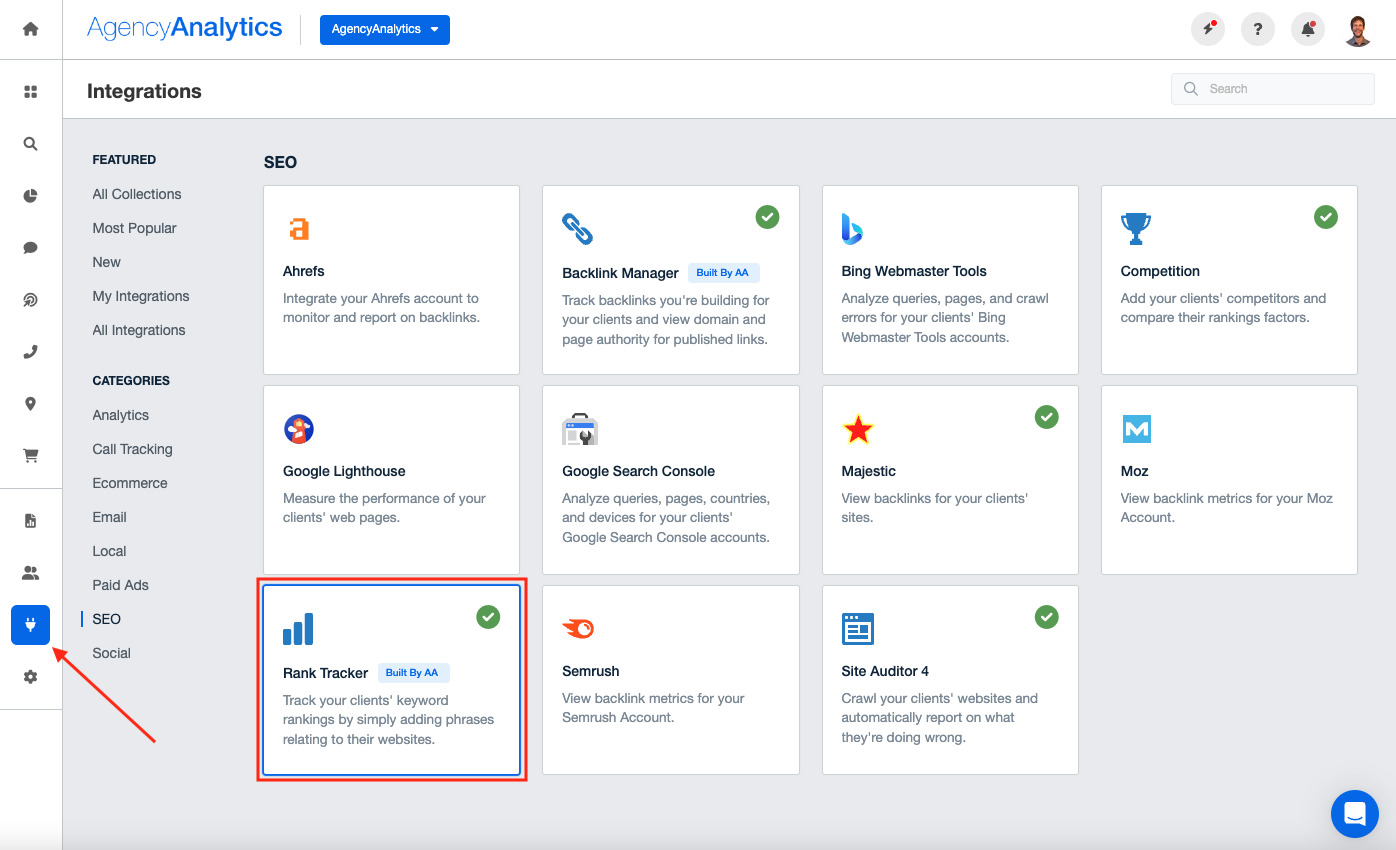Open the chat support bubble
Image resolution: width=1396 pixels, height=850 pixels.
(x=1354, y=813)
